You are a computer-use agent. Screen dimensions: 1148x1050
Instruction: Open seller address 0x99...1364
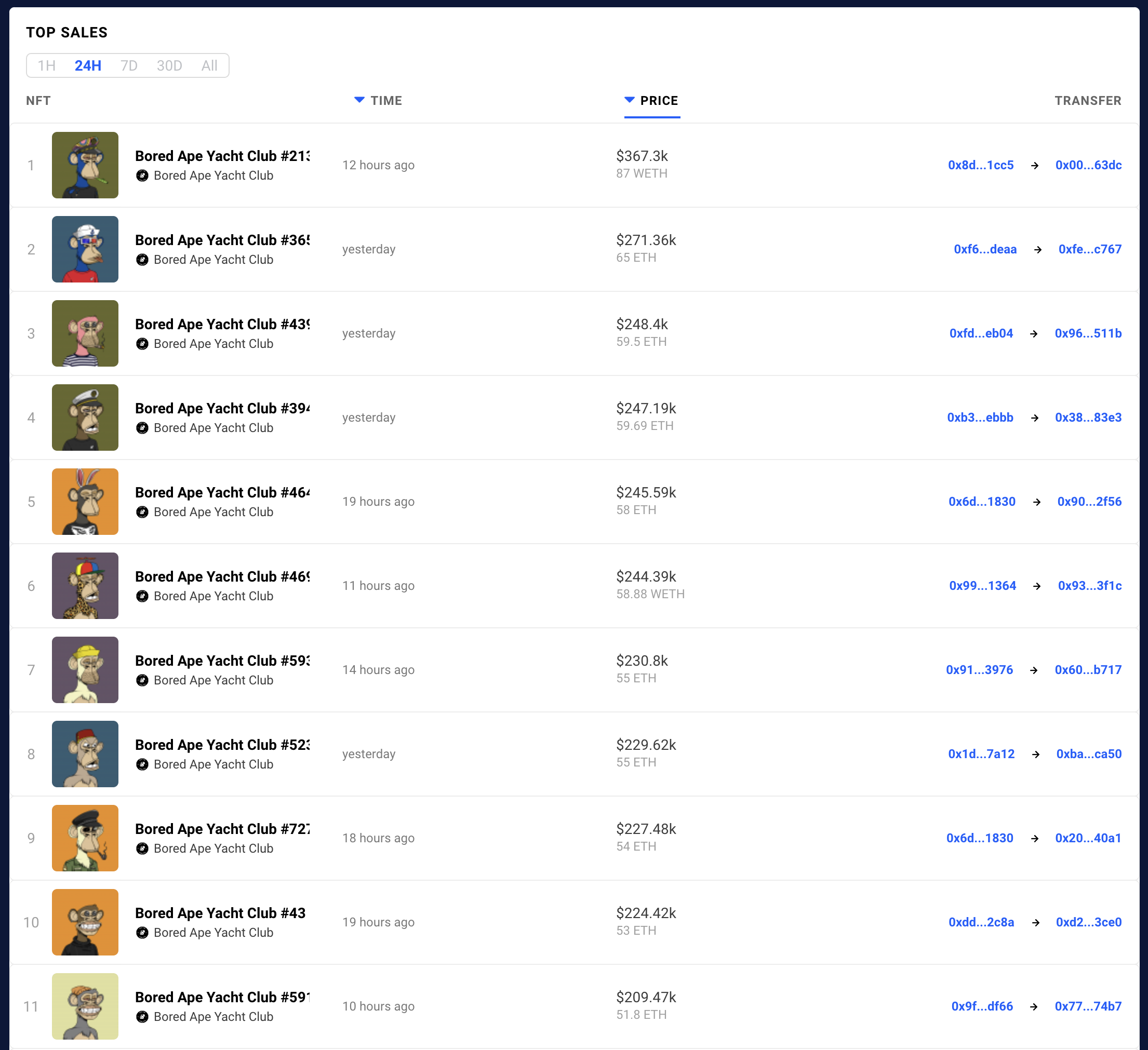click(982, 586)
